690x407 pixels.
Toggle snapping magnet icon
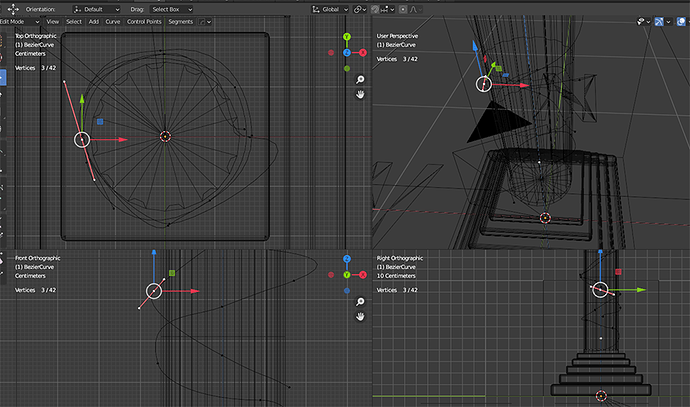(x=375, y=9)
